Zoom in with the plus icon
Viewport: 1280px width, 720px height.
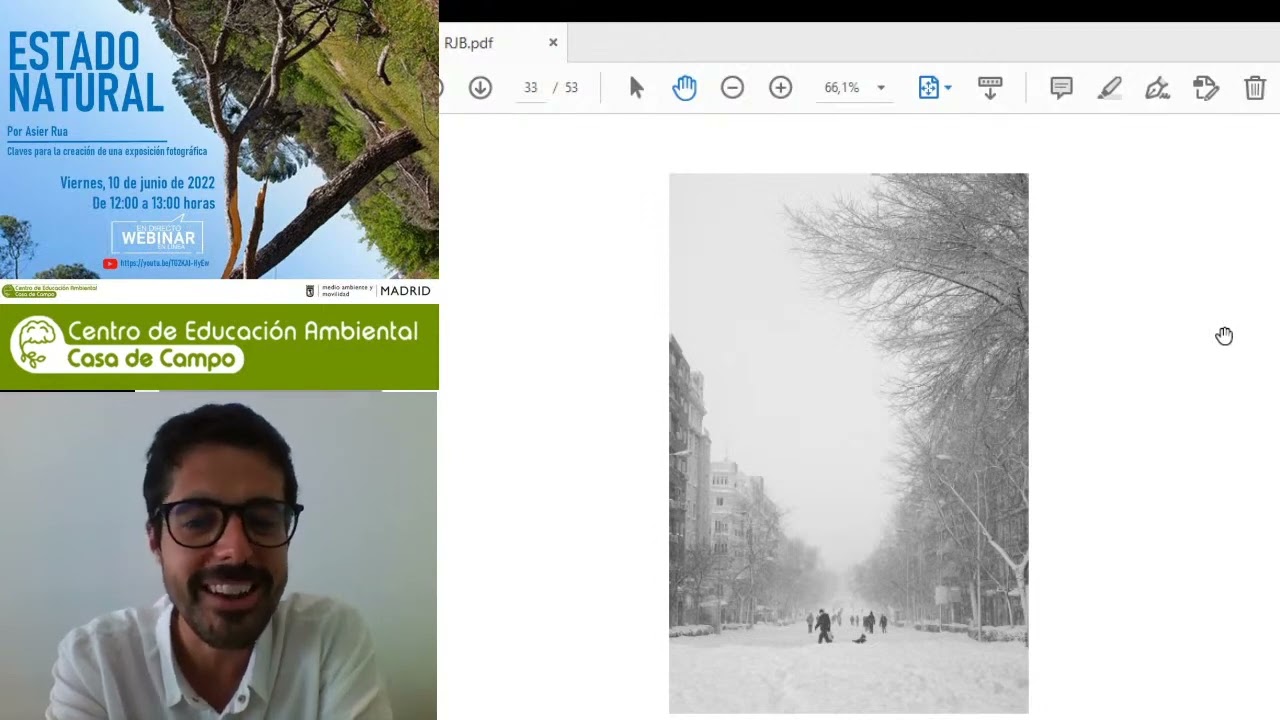[780, 88]
